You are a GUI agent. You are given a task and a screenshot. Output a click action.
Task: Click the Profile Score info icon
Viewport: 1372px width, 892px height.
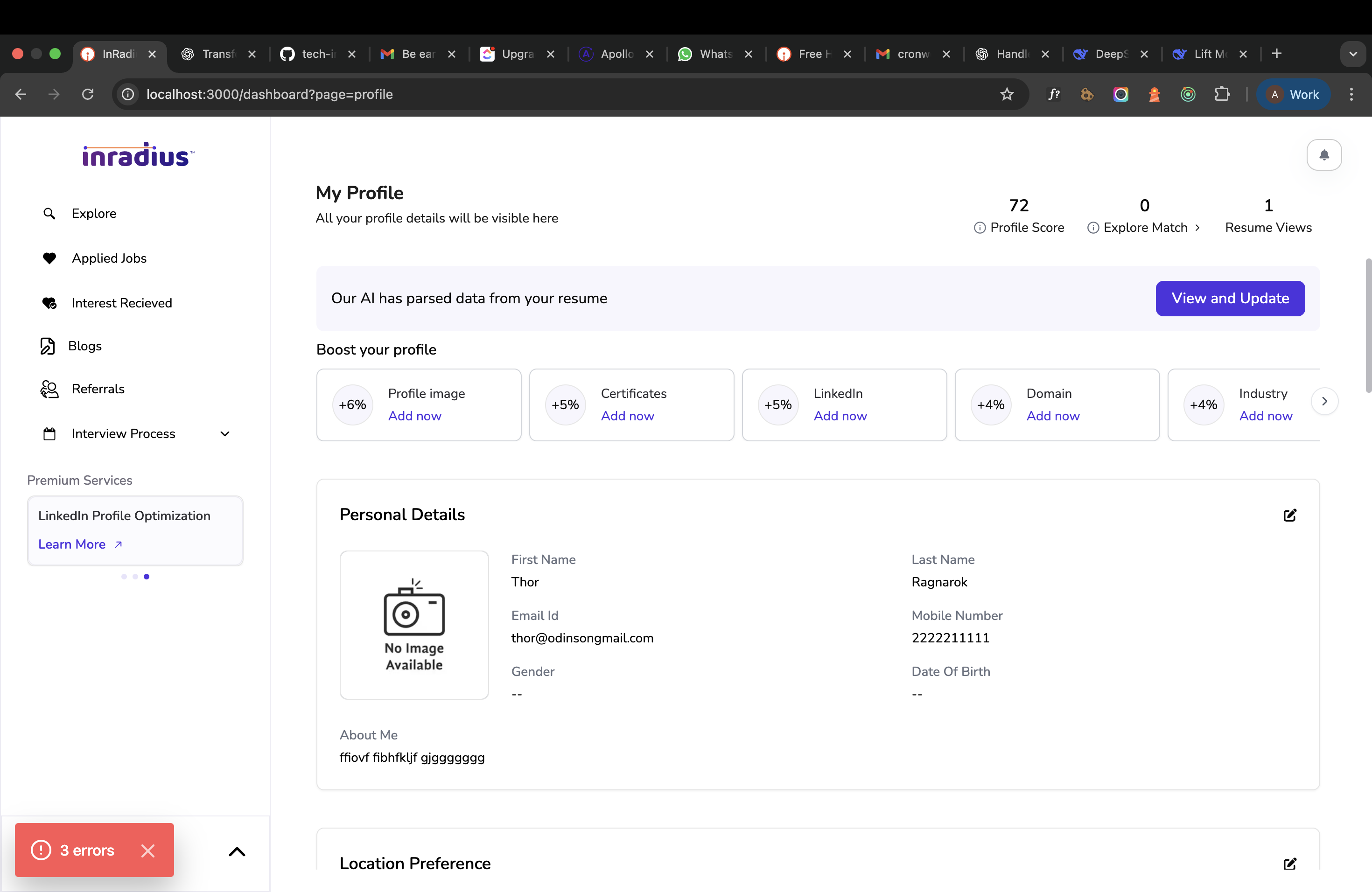980,228
